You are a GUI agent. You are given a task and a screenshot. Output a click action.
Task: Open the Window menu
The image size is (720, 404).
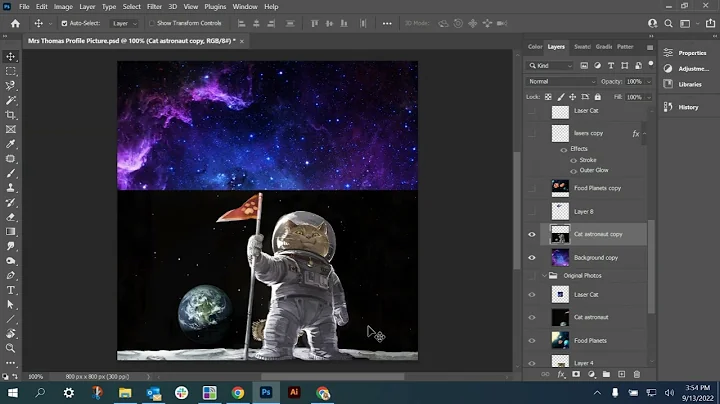point(245,7)
